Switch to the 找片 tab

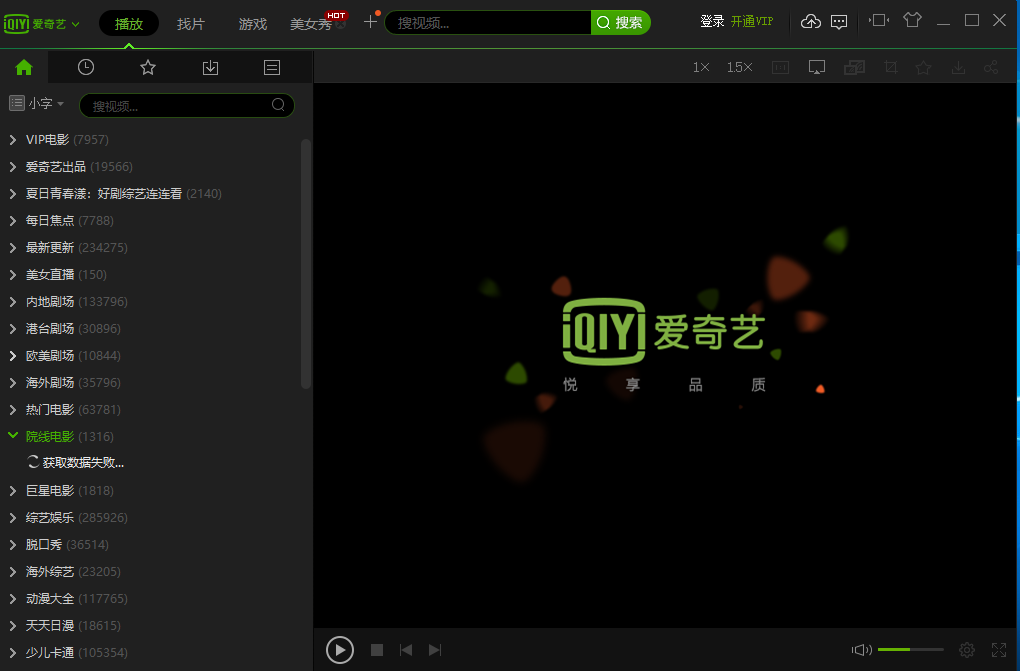pos(190,20)
